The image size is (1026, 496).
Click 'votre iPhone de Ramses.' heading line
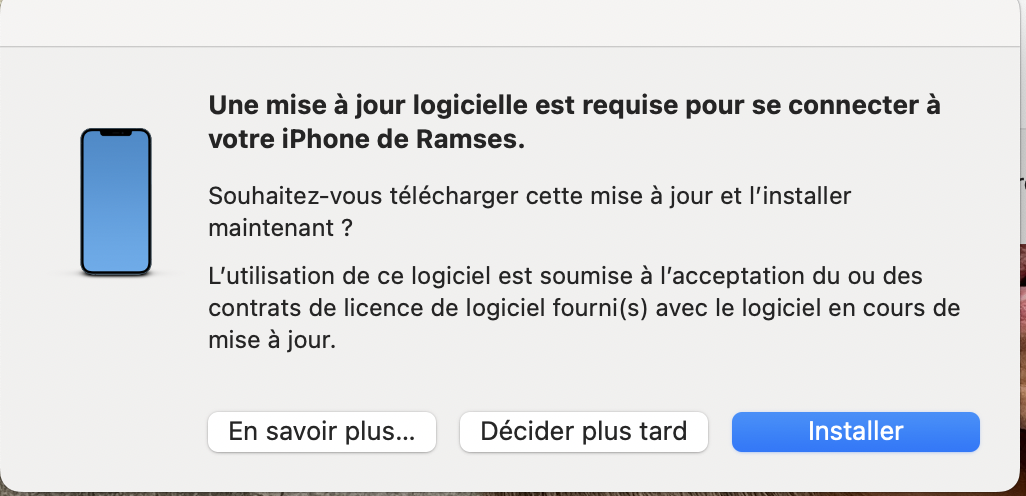(x=366, y=141)
